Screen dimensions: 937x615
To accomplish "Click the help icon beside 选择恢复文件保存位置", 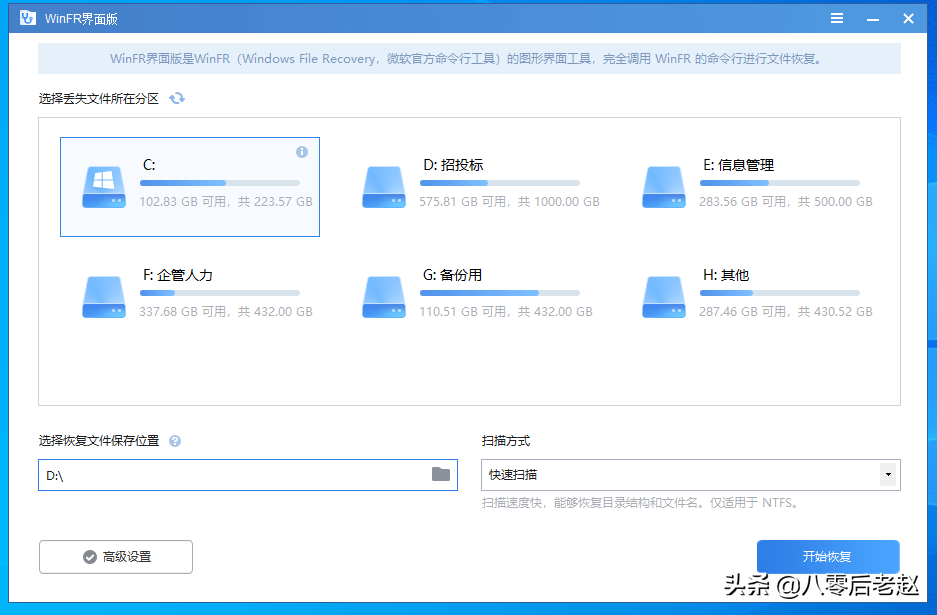I will click(x=175, y=440).
